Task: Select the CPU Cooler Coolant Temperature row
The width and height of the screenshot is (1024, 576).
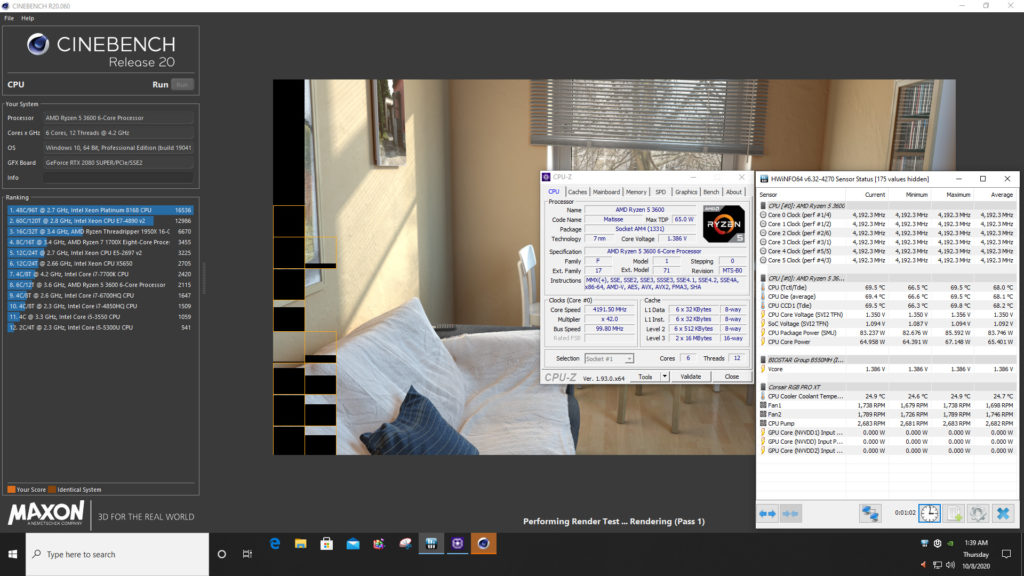Action: [887, 396]
